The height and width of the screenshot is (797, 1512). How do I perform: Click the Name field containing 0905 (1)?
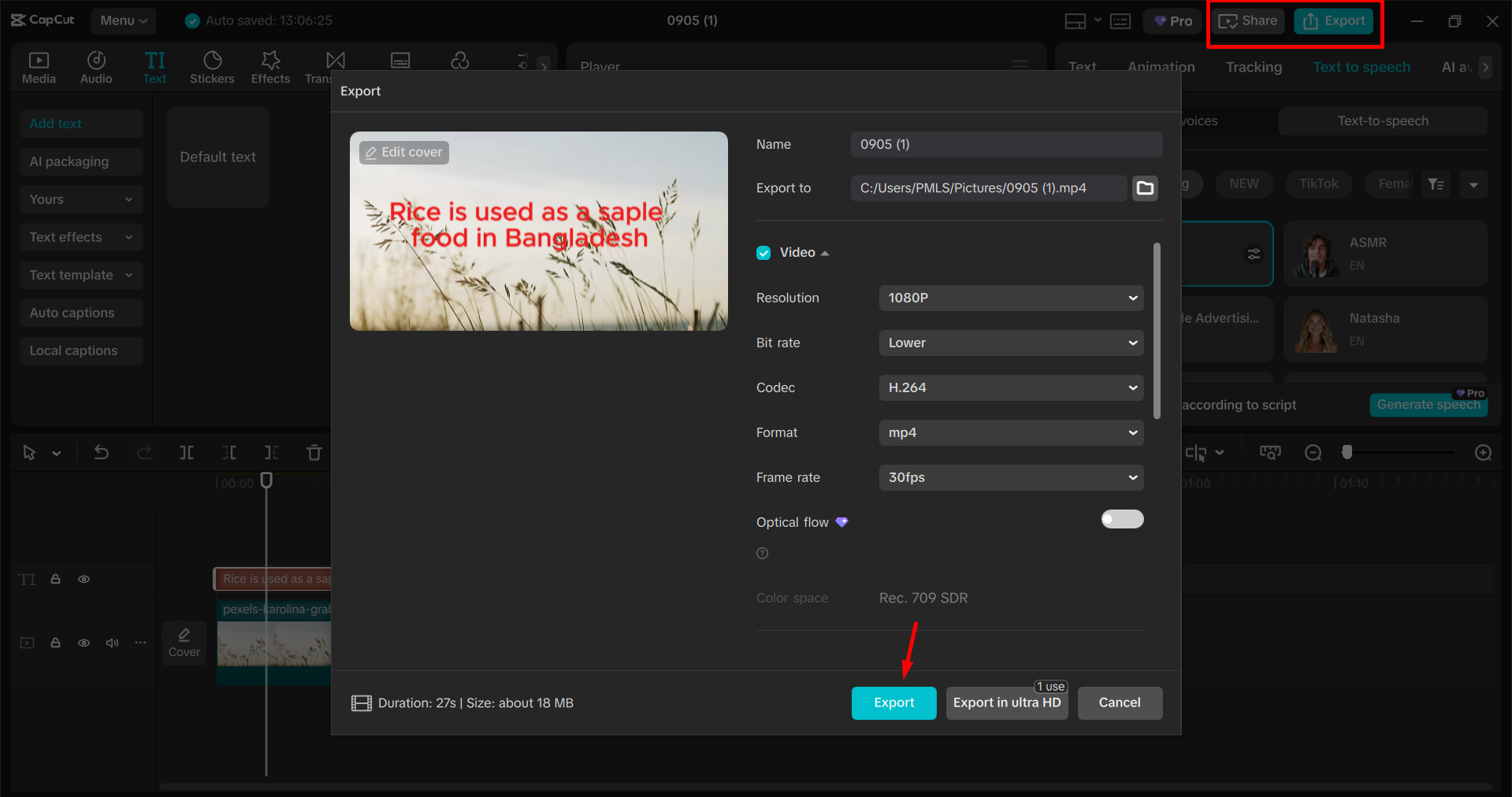[1006, 144]
